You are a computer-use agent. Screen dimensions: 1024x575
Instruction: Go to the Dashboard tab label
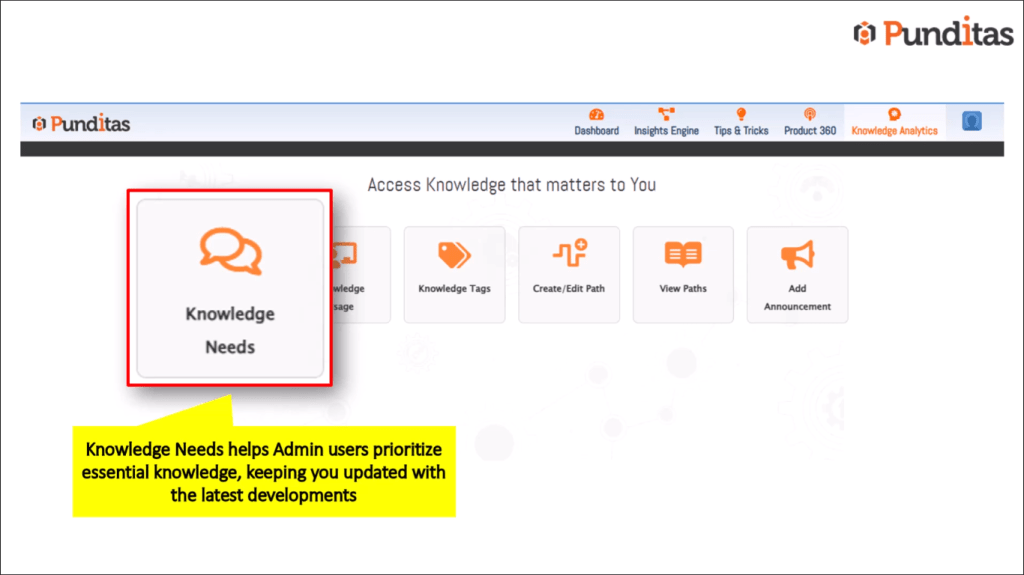point(597,131)
